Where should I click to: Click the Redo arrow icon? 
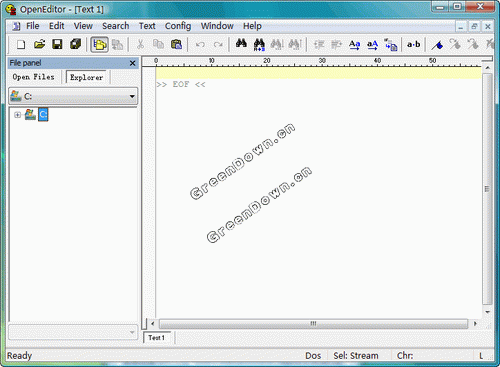pos(218,44)
